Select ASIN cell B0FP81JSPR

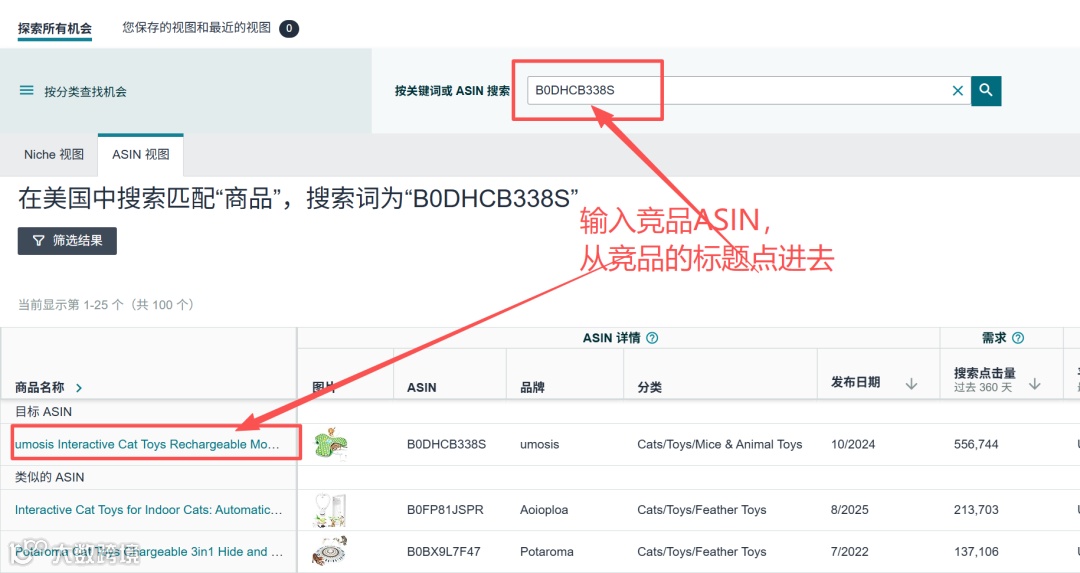445,510
